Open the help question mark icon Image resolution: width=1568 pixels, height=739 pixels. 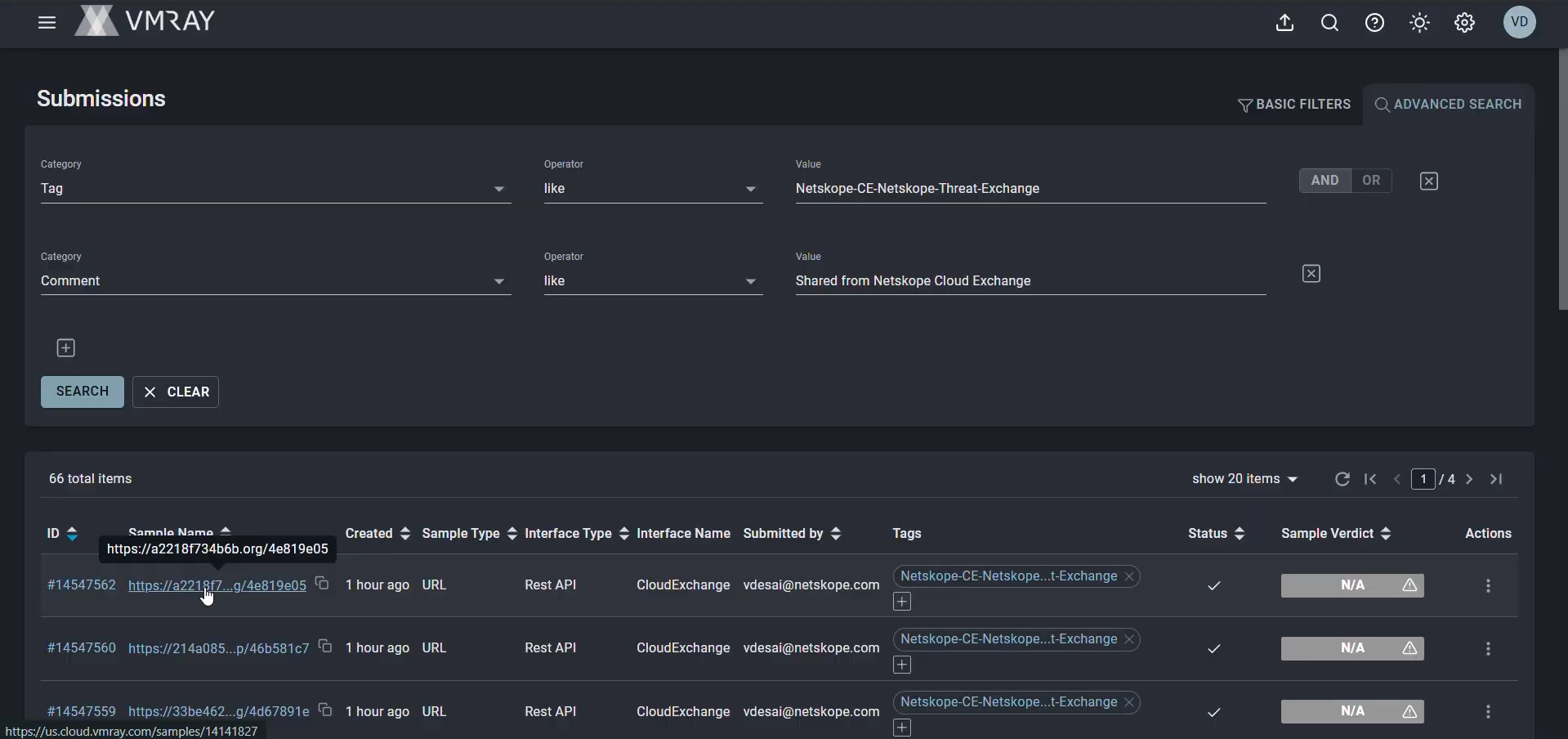point(1374,23)
